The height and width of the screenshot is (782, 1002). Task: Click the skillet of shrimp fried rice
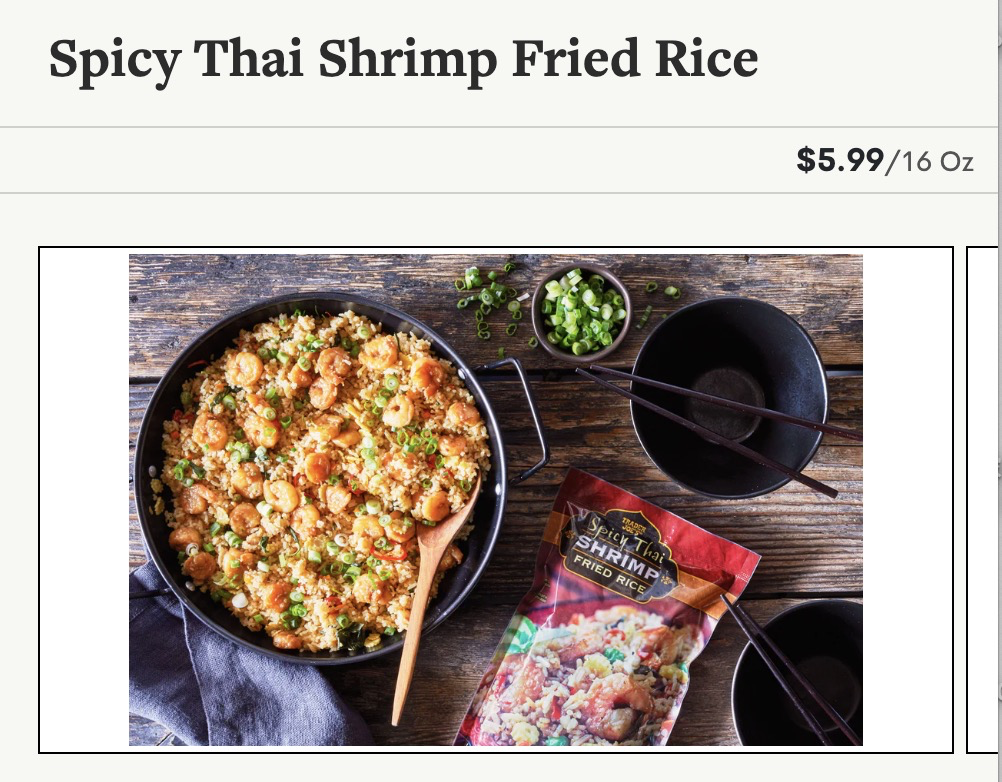coord(320,478)
